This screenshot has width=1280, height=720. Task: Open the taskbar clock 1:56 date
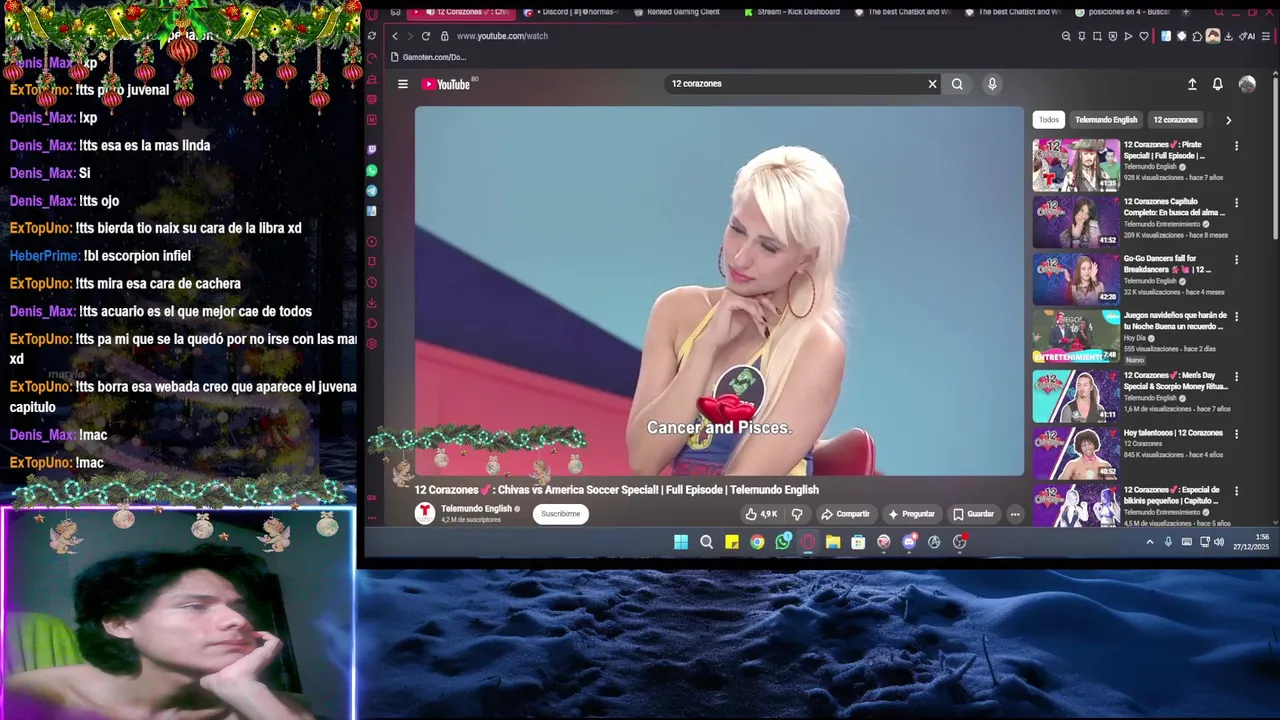click(1251, 542)
